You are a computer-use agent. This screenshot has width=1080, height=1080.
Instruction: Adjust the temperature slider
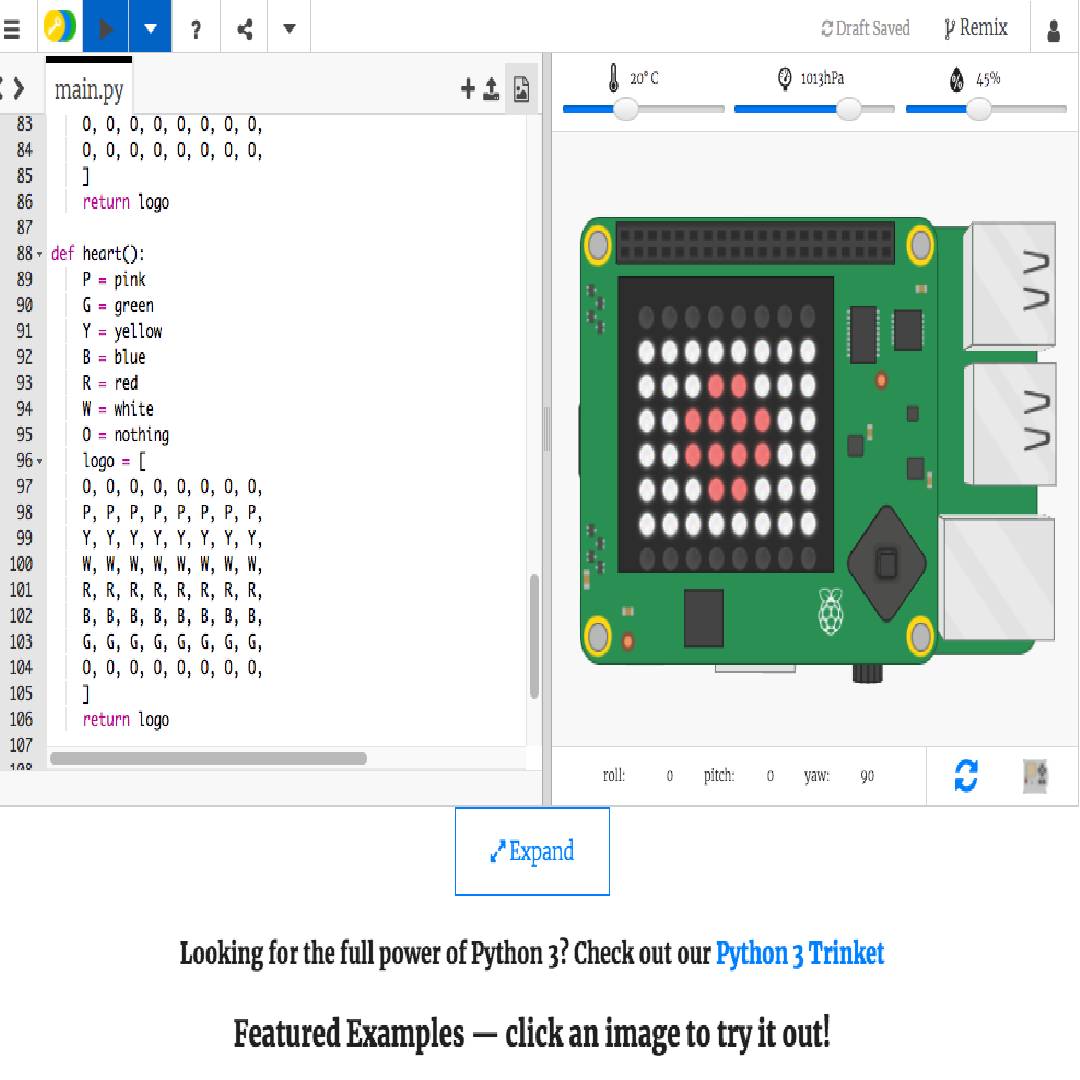pyautogui.click(x=626, y=109)
